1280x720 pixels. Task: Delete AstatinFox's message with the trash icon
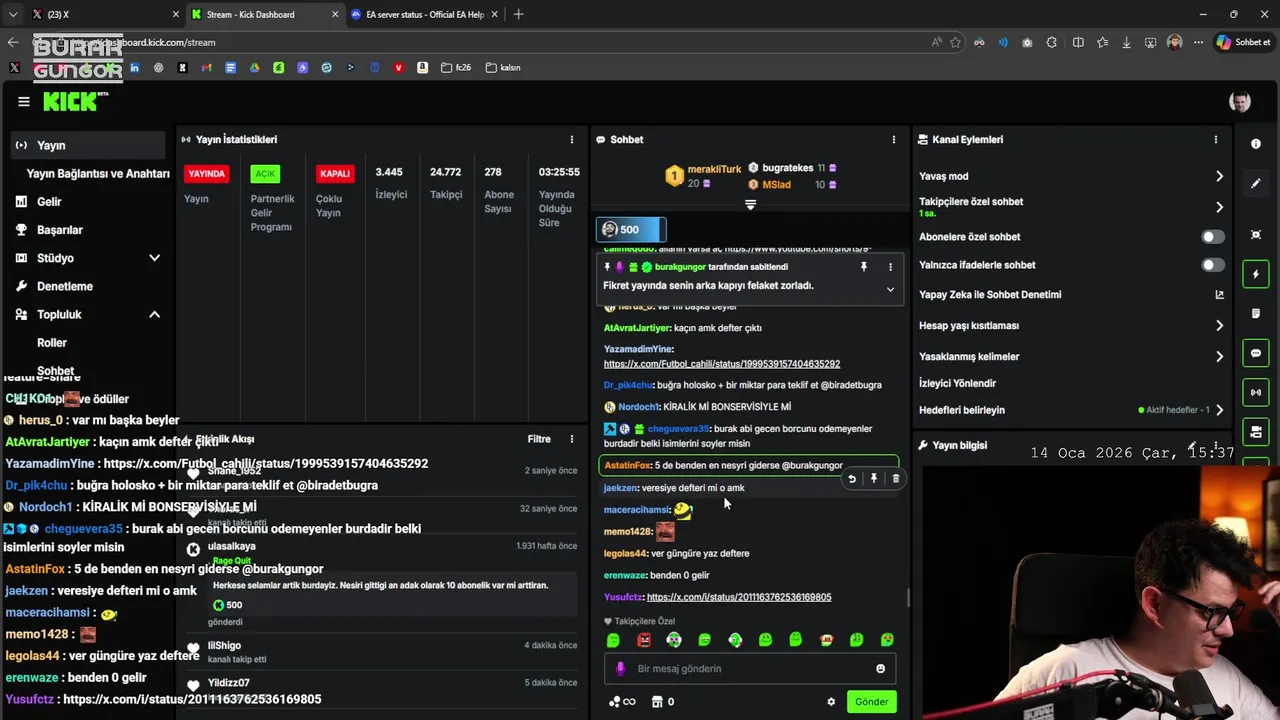pos(895,479)
